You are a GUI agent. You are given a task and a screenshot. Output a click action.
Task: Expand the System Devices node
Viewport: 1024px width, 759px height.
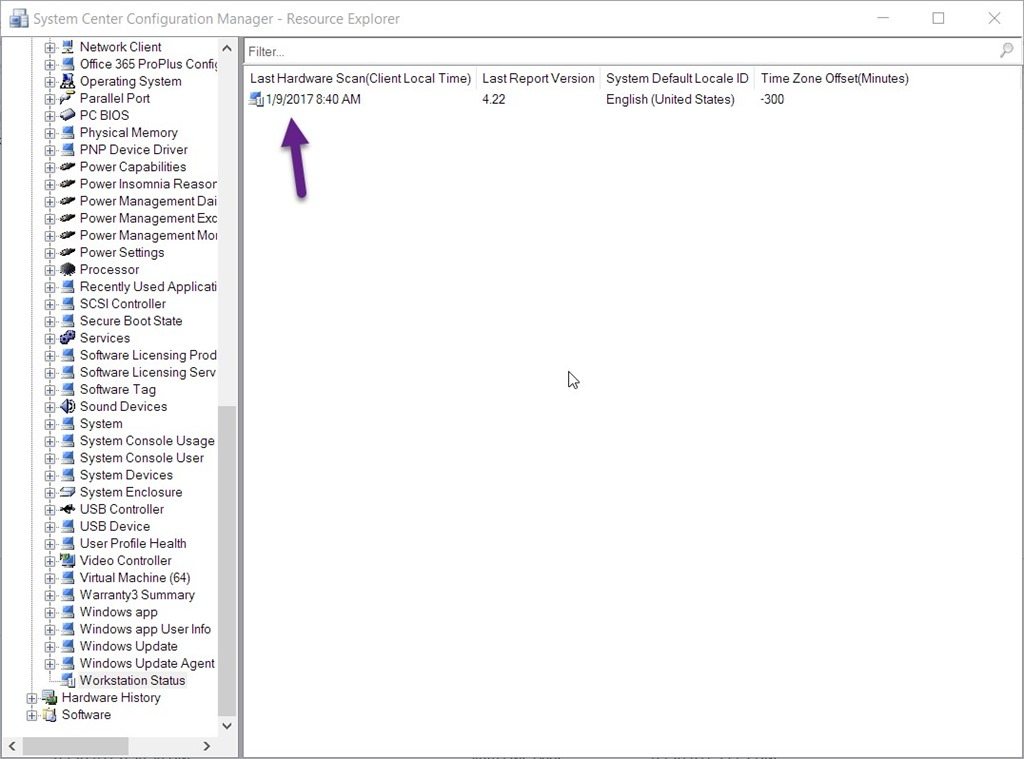(50, 475)
